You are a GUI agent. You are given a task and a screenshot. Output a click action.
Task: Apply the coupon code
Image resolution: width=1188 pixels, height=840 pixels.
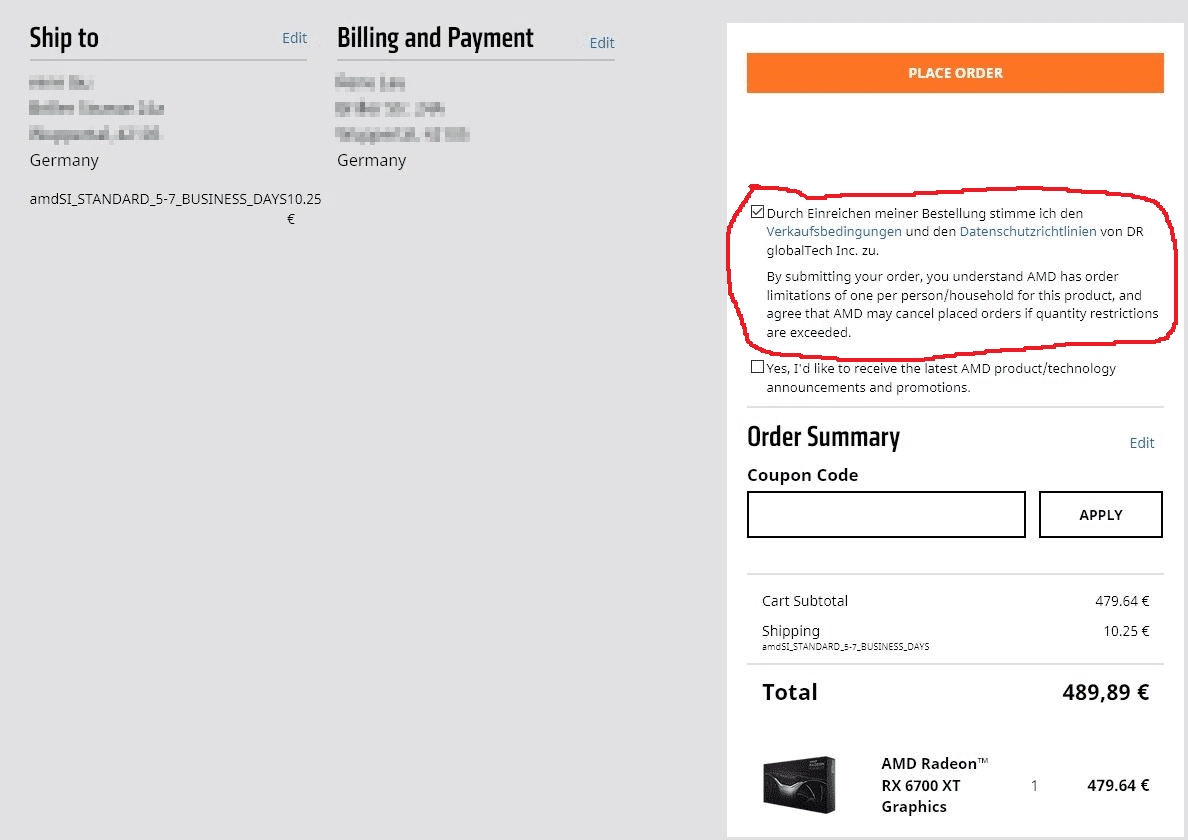tap(1100, 514)
